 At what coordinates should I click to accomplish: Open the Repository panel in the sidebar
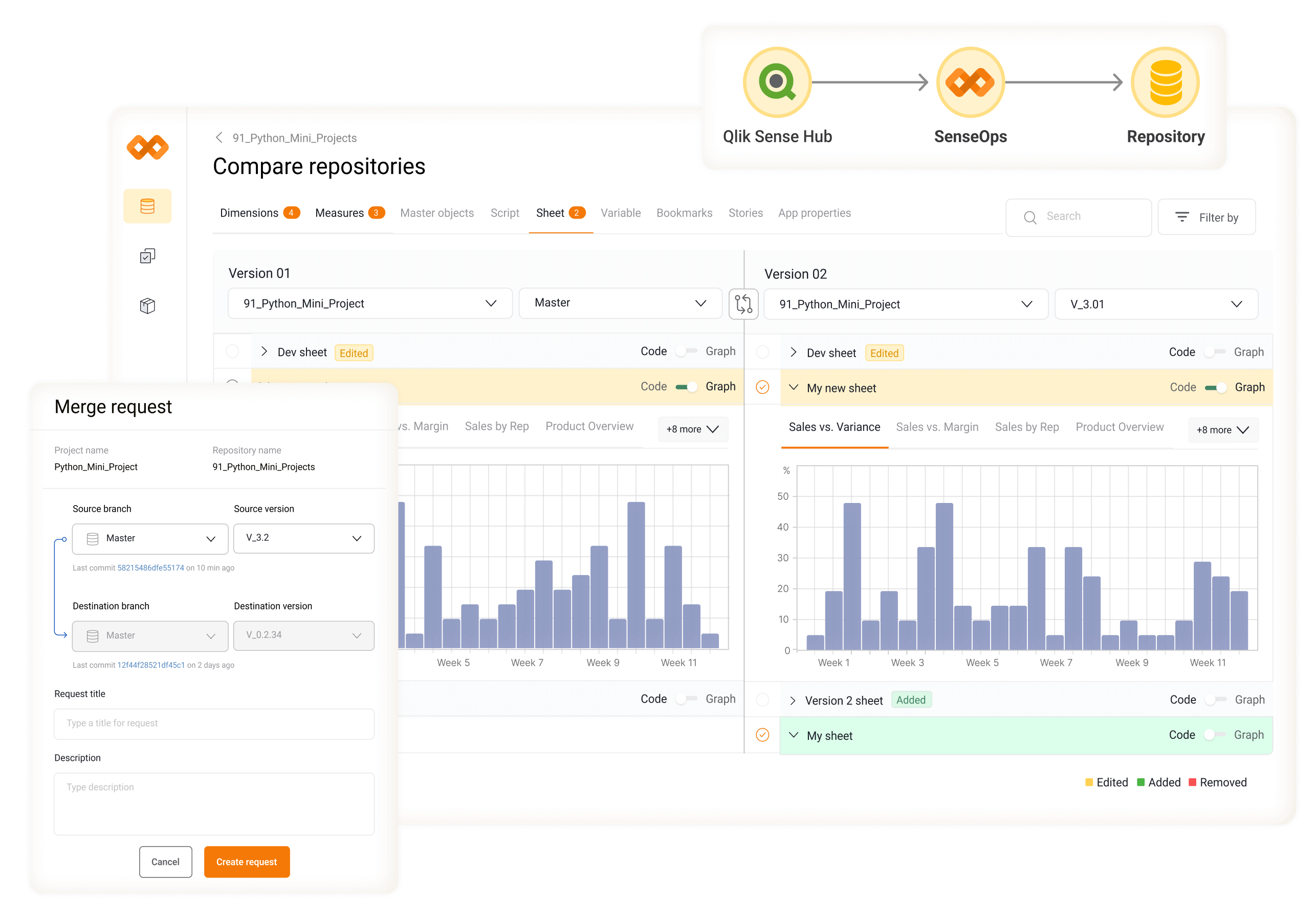click(x=147, y=206)
